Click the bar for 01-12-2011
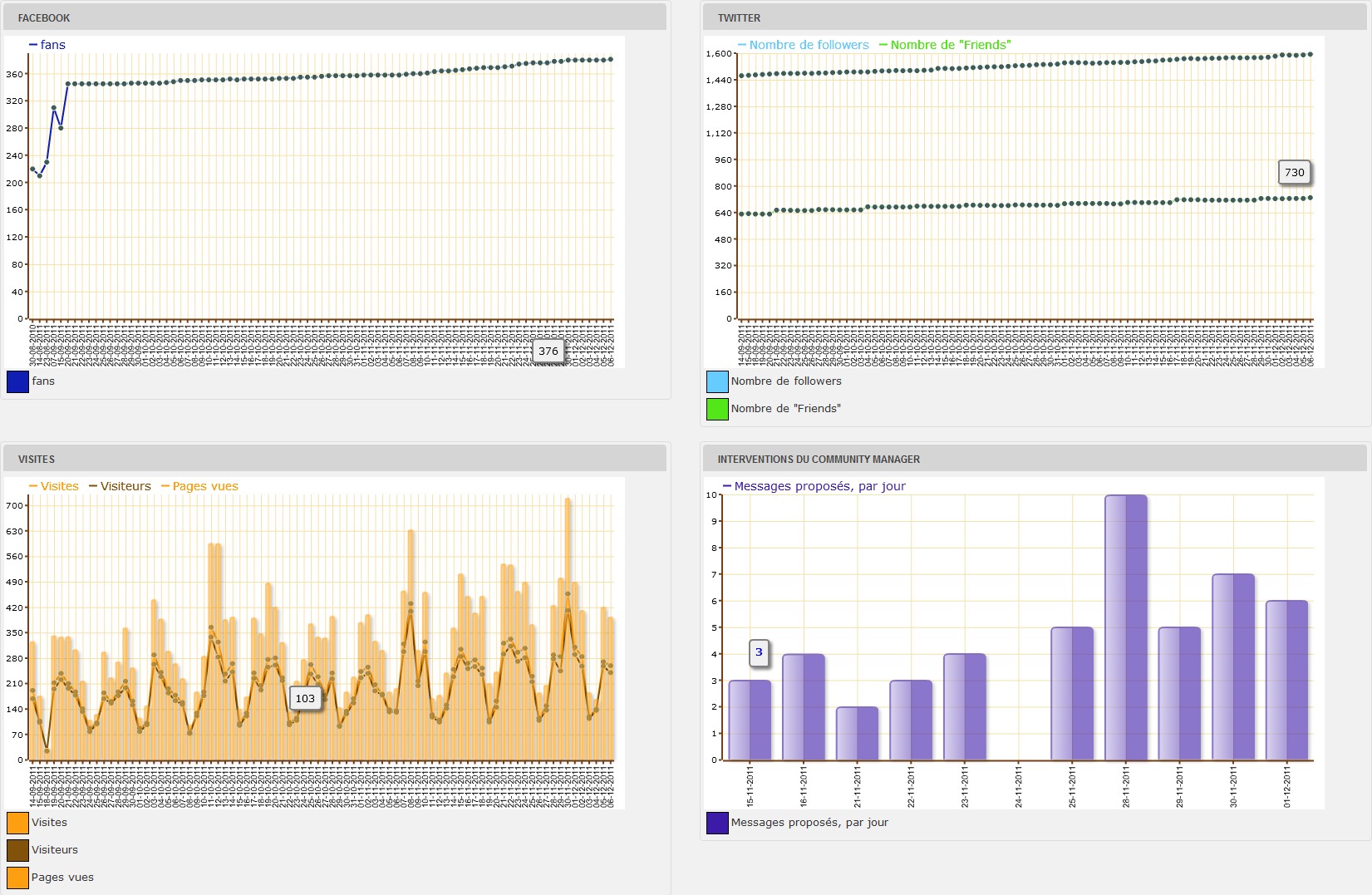The height and width of the screenshot is (895, 1372). tap(1287, 681)
